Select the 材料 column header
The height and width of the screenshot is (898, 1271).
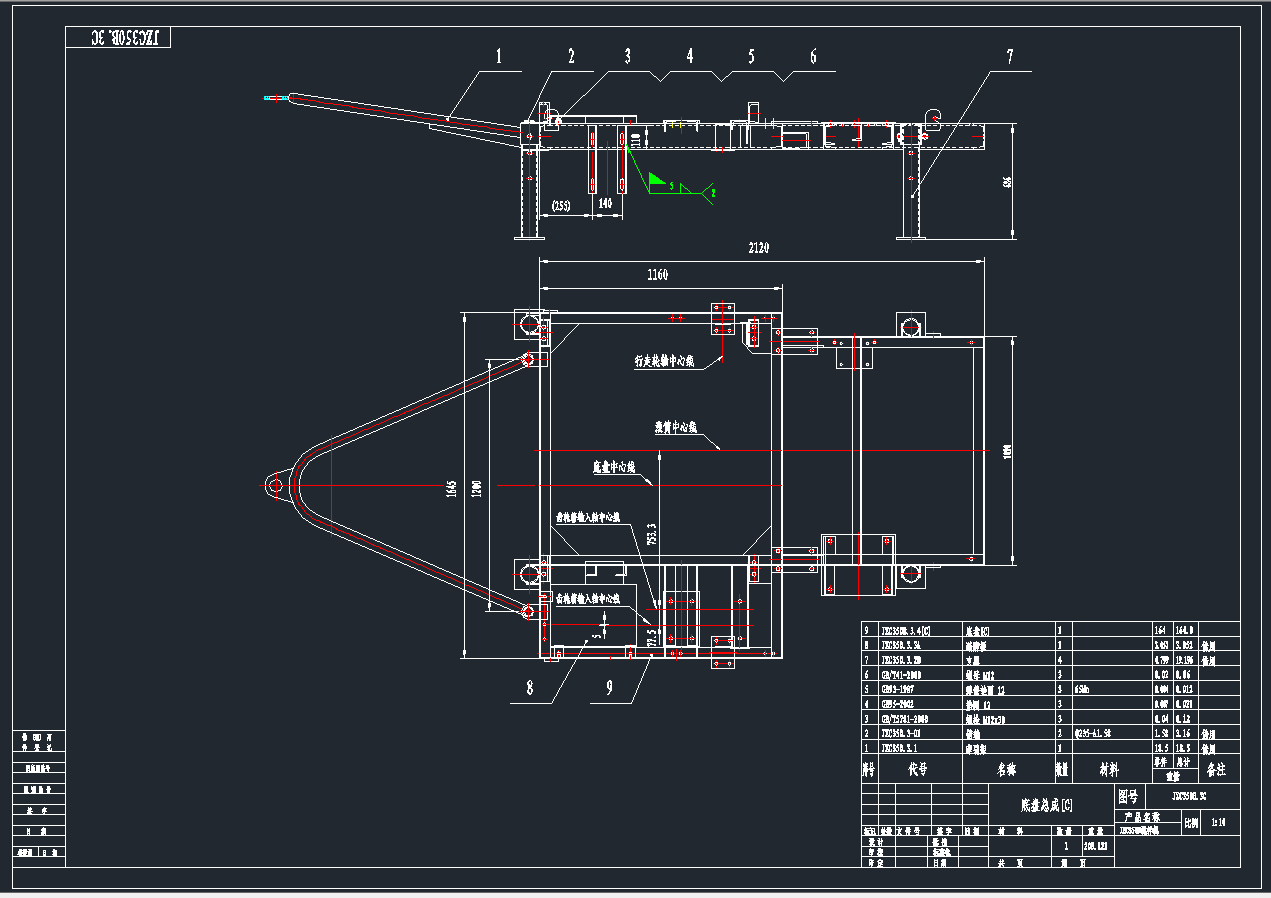point(1110,770)
